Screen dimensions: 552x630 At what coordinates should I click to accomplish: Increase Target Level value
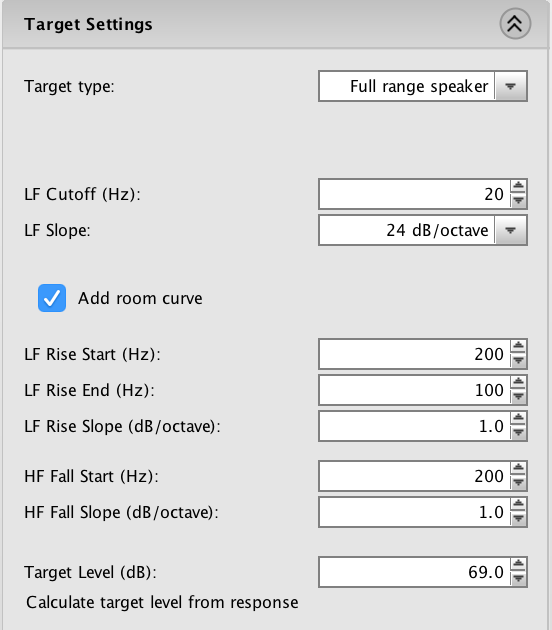point(519,565)
